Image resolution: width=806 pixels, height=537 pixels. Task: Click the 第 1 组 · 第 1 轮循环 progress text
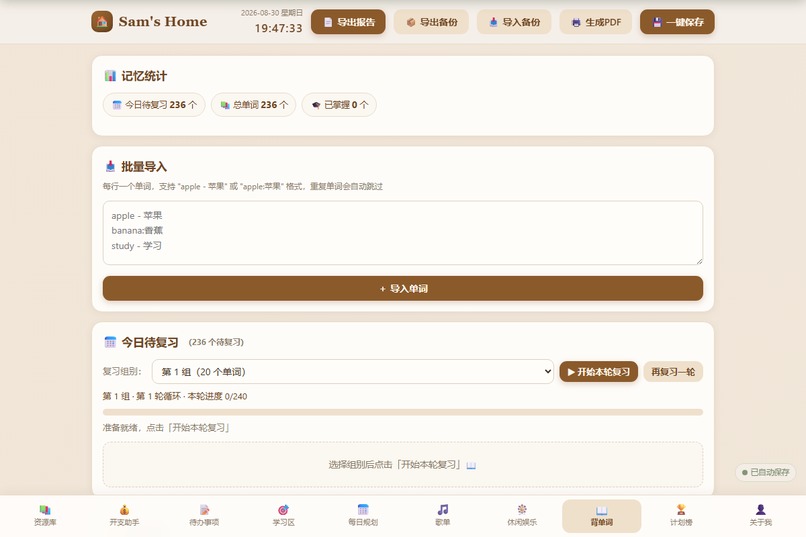coord(175,396)
